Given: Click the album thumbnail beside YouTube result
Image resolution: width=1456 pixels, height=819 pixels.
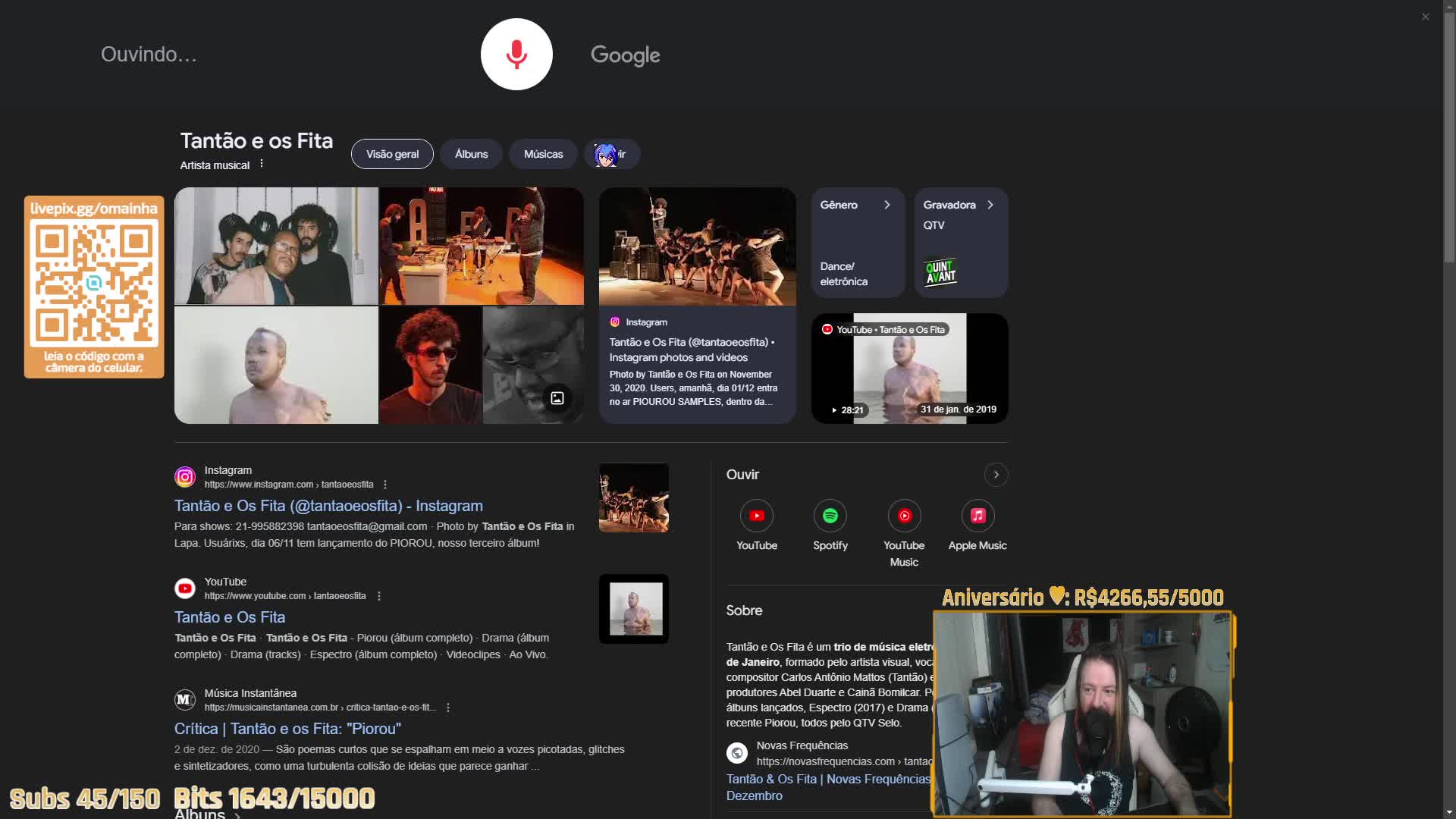Looking at the screenshot, I should (x=634, y=609).
